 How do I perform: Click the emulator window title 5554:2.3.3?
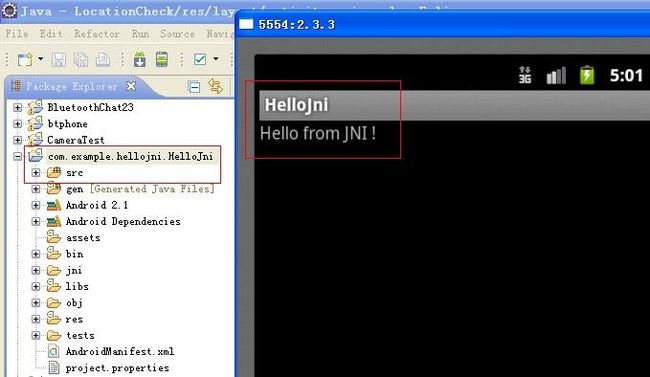tap(296, 24)
